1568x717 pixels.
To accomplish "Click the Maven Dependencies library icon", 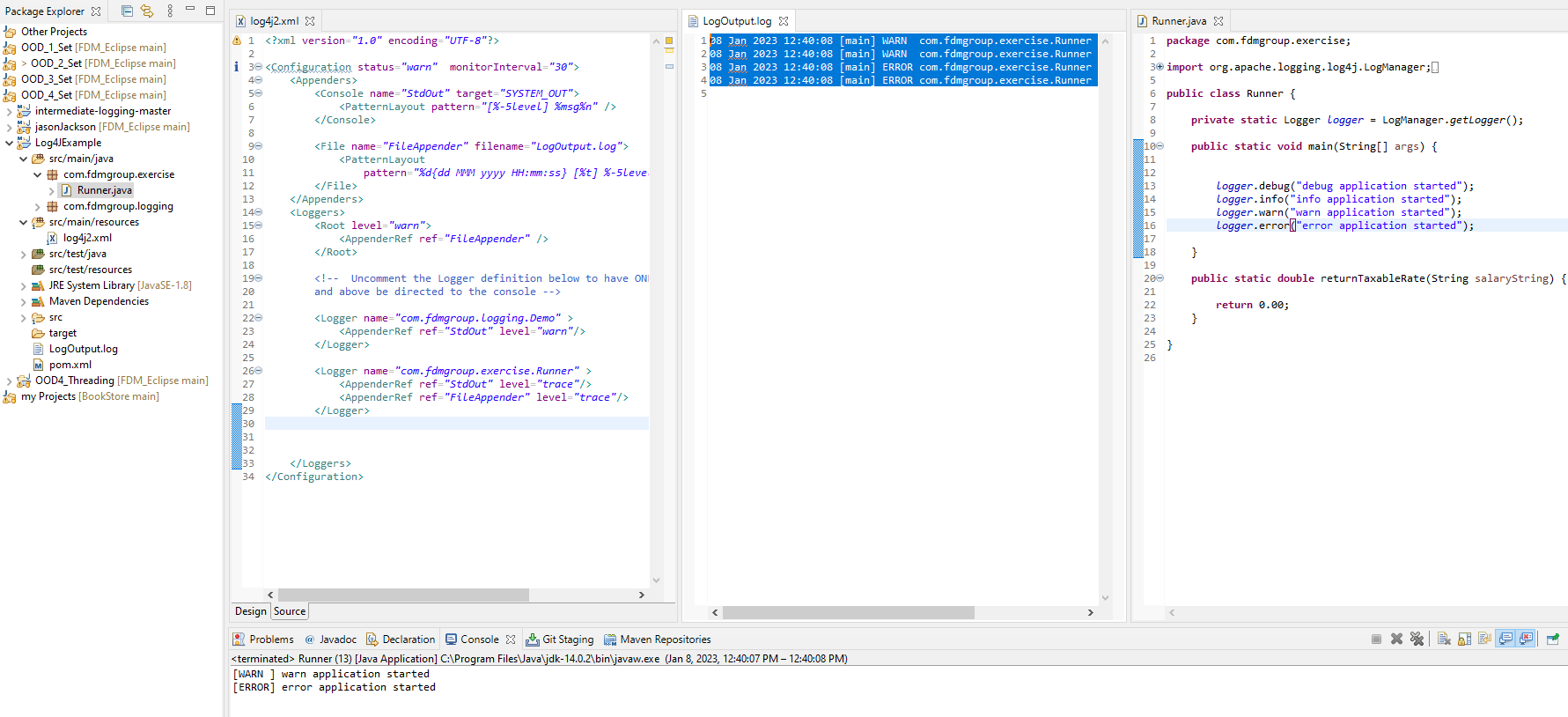I will click(x=38, y=301).
